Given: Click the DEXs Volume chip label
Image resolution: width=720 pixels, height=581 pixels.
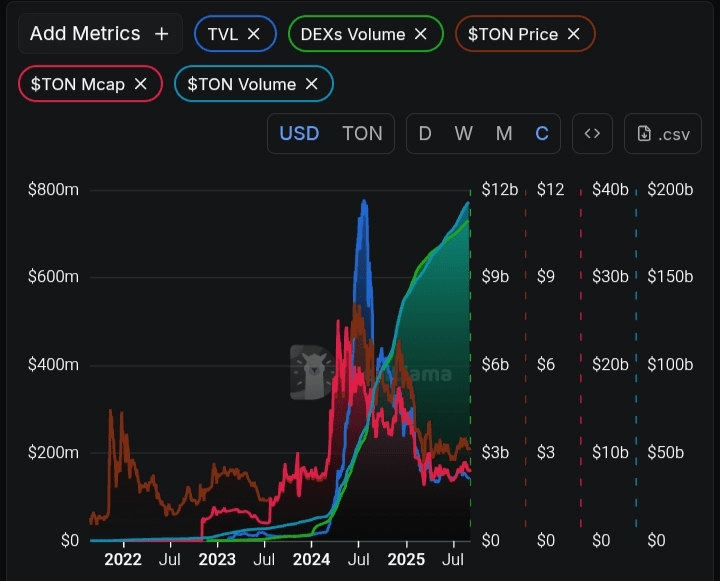Looking at the screenshot, I should [x=353, y=34].
